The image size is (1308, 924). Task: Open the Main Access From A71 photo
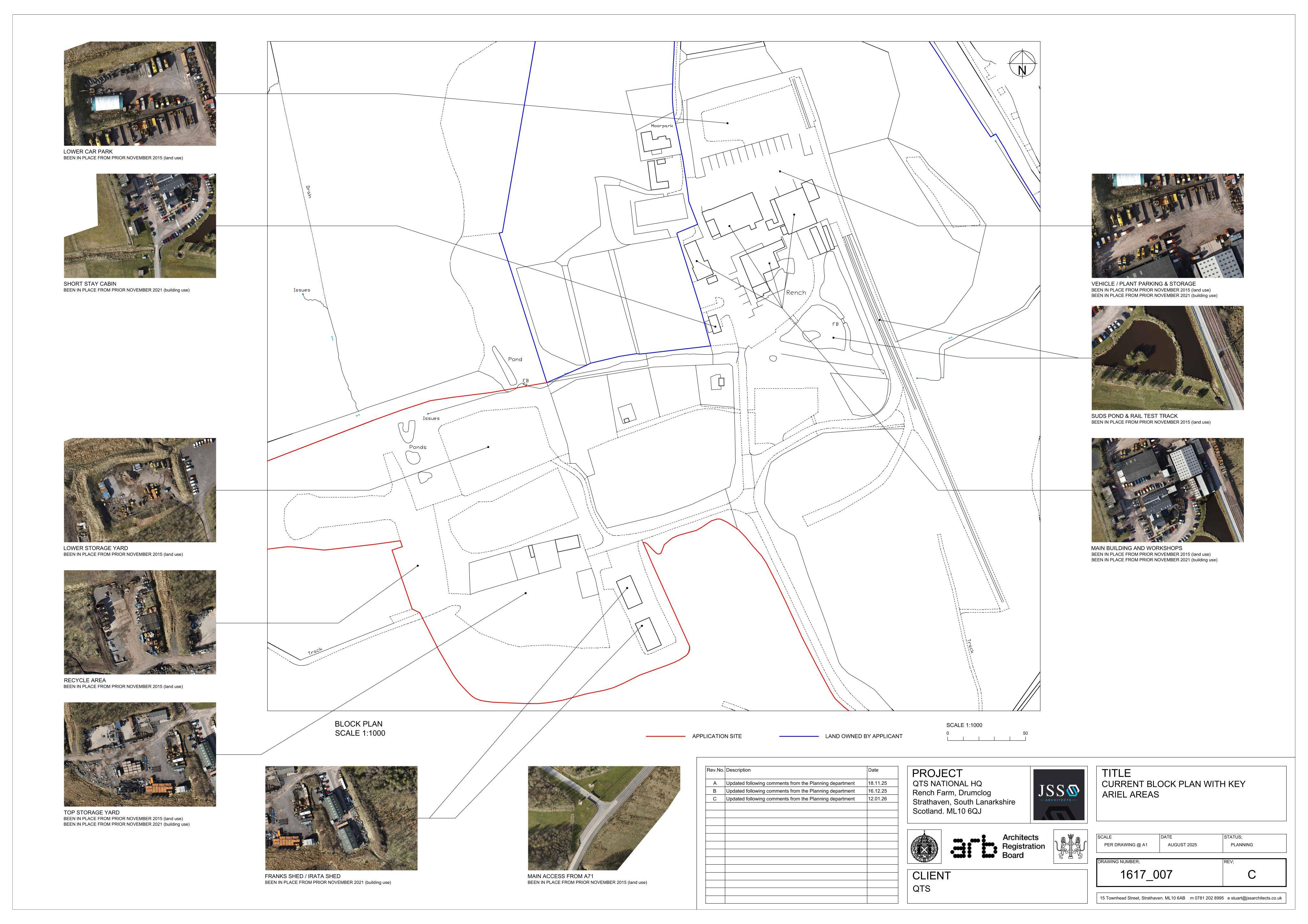click(x=604, y=818)
